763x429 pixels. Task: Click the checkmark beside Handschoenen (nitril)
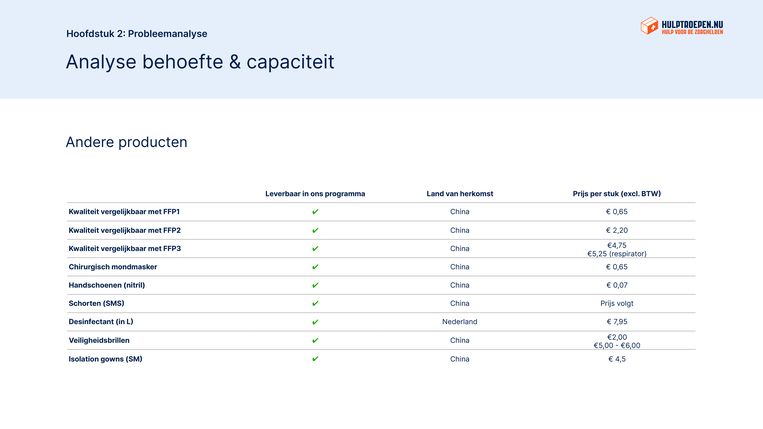pos(315,285)
